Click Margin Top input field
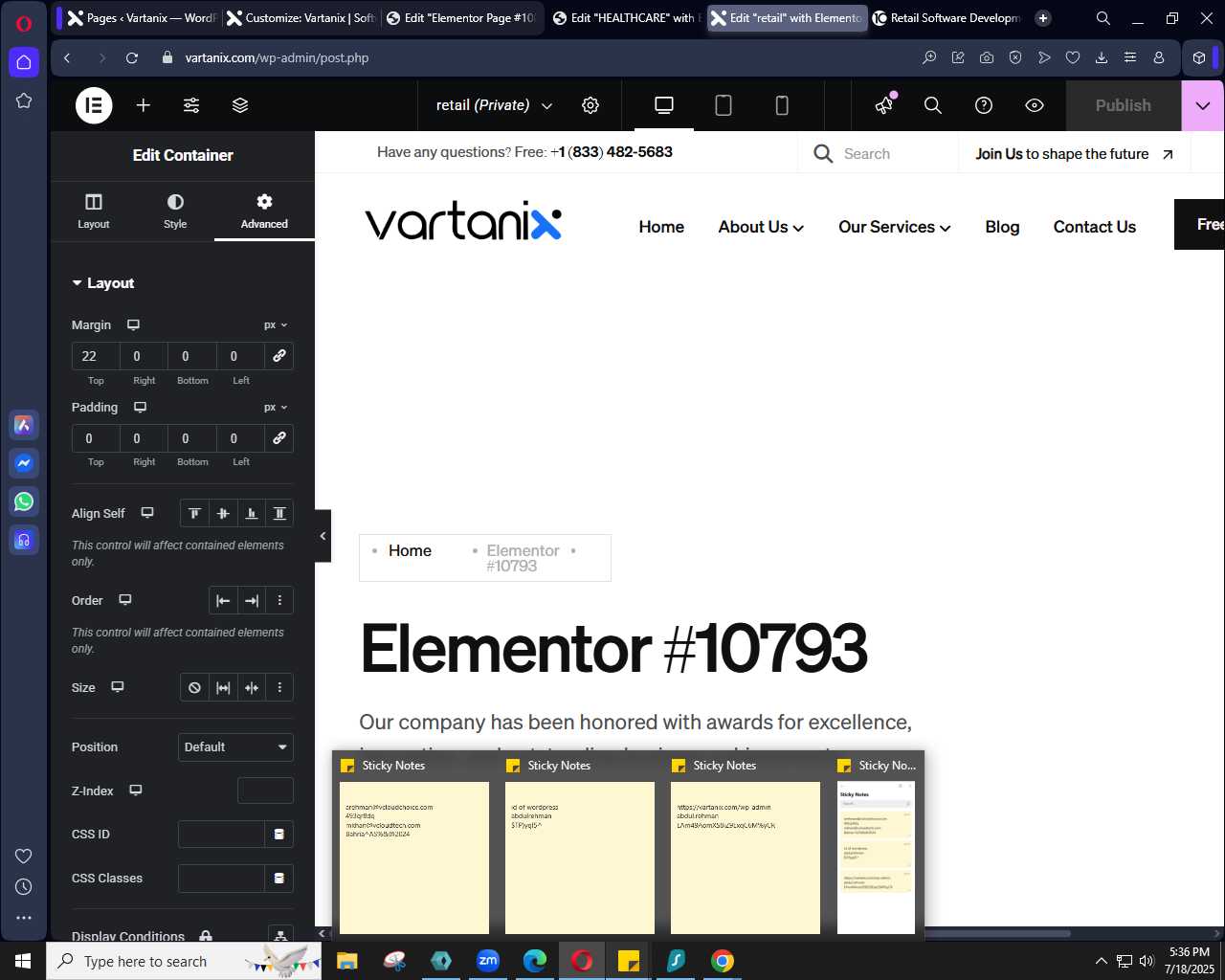 point(96,356)
